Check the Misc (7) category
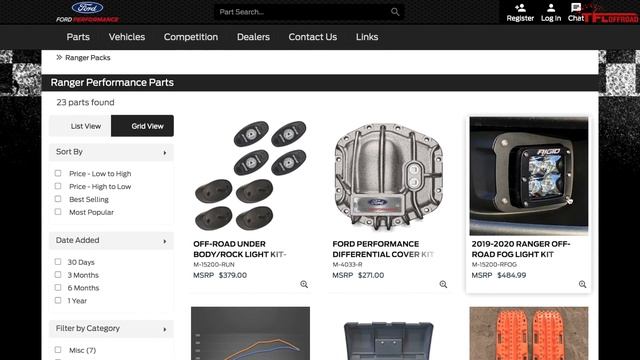This screenshot has height=360, width=640. [58, 350]
